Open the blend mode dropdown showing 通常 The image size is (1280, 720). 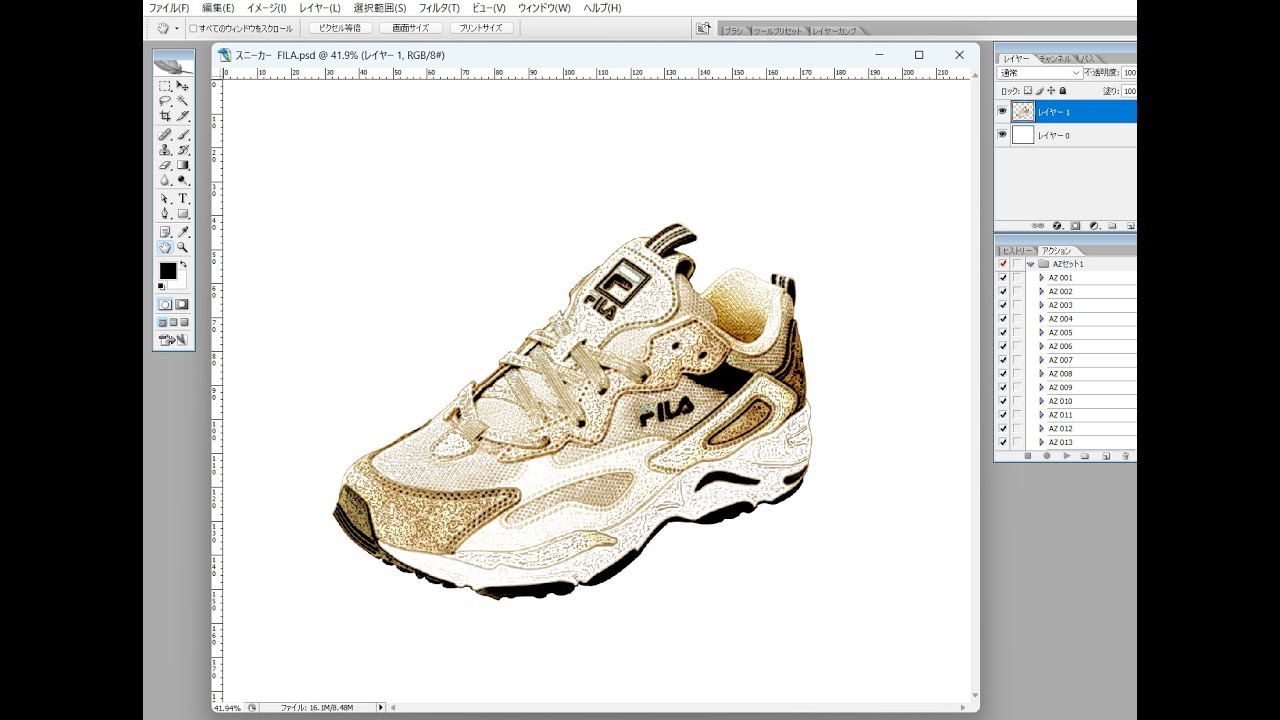1040,73
